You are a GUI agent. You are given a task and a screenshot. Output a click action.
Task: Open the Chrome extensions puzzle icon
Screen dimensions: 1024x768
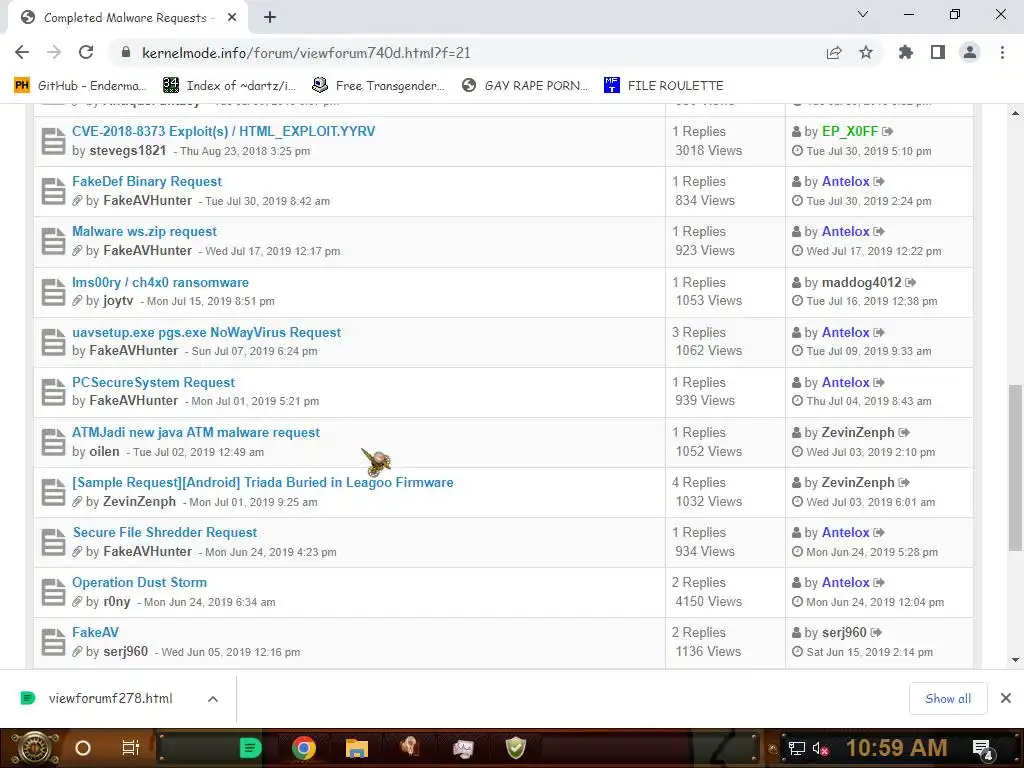[906, 52]
